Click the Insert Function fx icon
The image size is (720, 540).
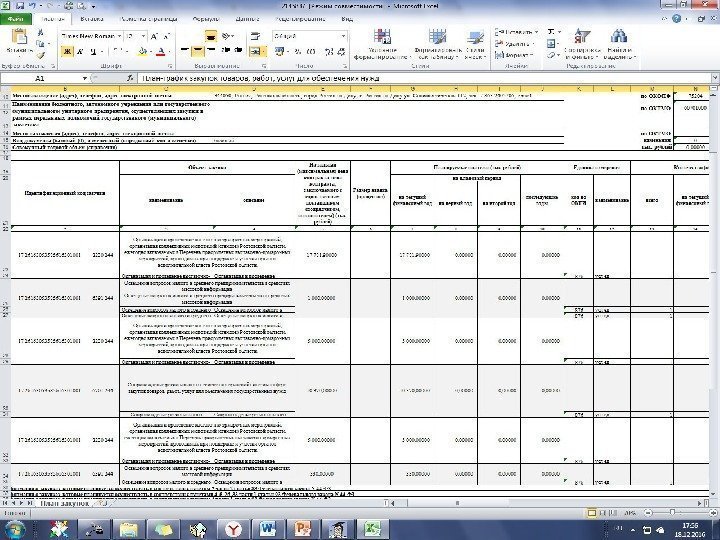point(130,79)
